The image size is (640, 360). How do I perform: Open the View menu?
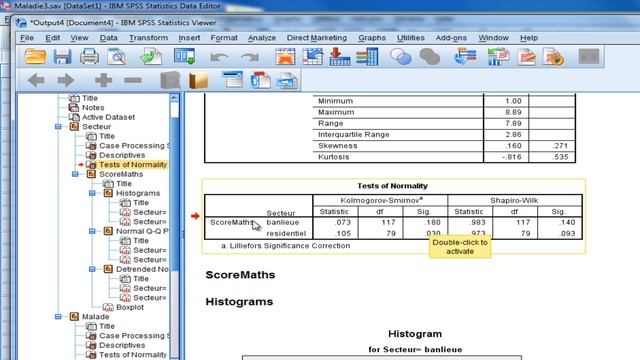pos(79,38)
